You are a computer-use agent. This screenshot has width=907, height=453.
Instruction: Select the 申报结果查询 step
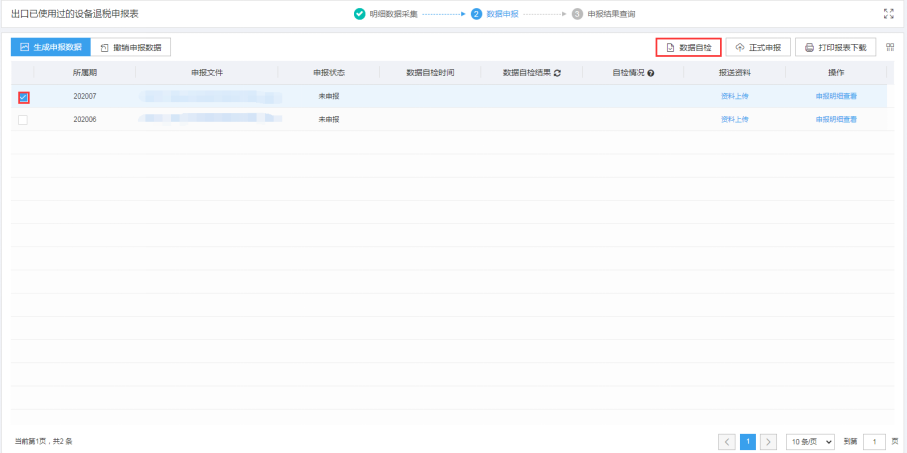pyautogui.click(x=603, y=14)
